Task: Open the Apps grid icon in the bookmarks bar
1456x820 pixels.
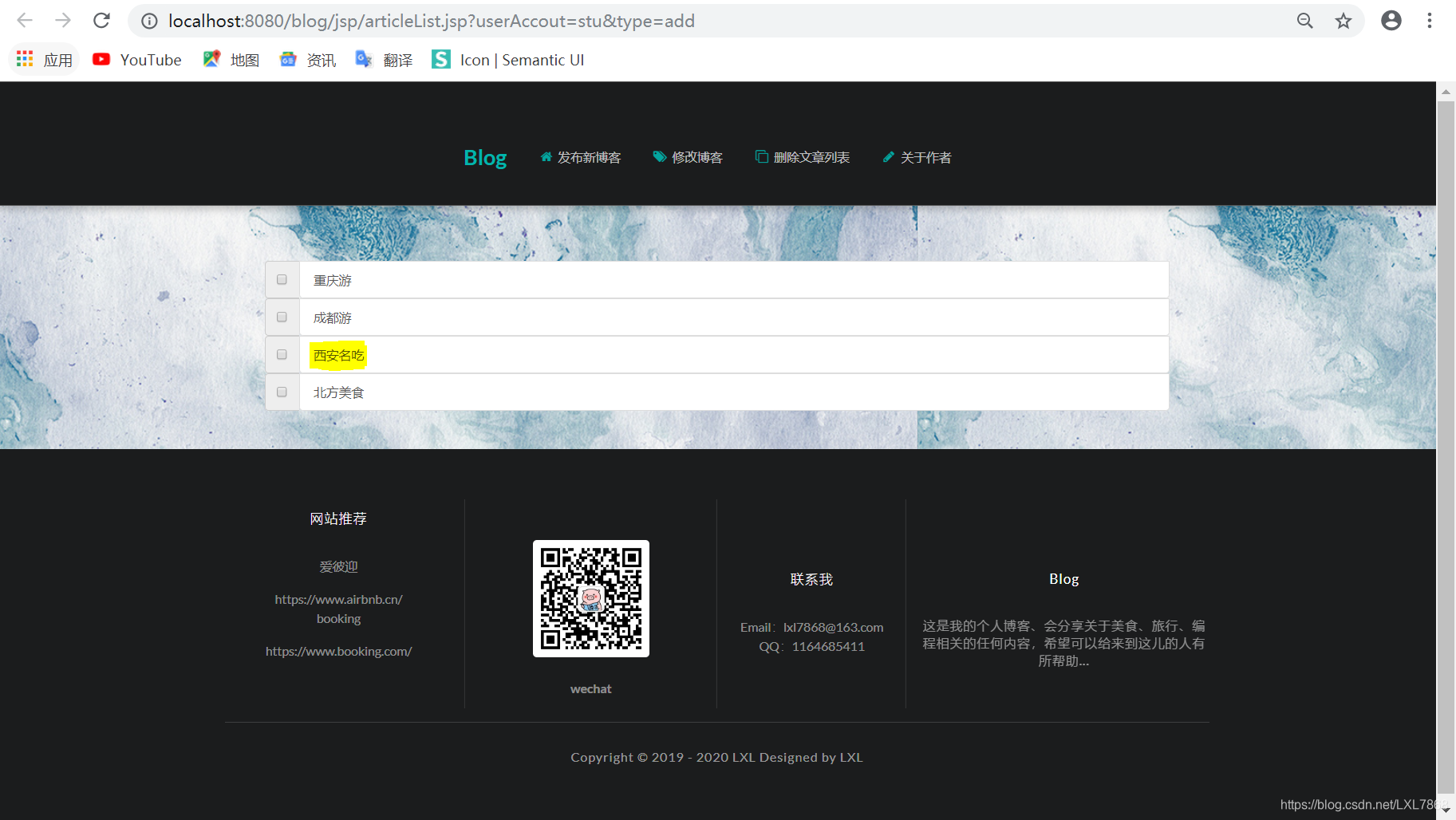Action: [45, 60]
